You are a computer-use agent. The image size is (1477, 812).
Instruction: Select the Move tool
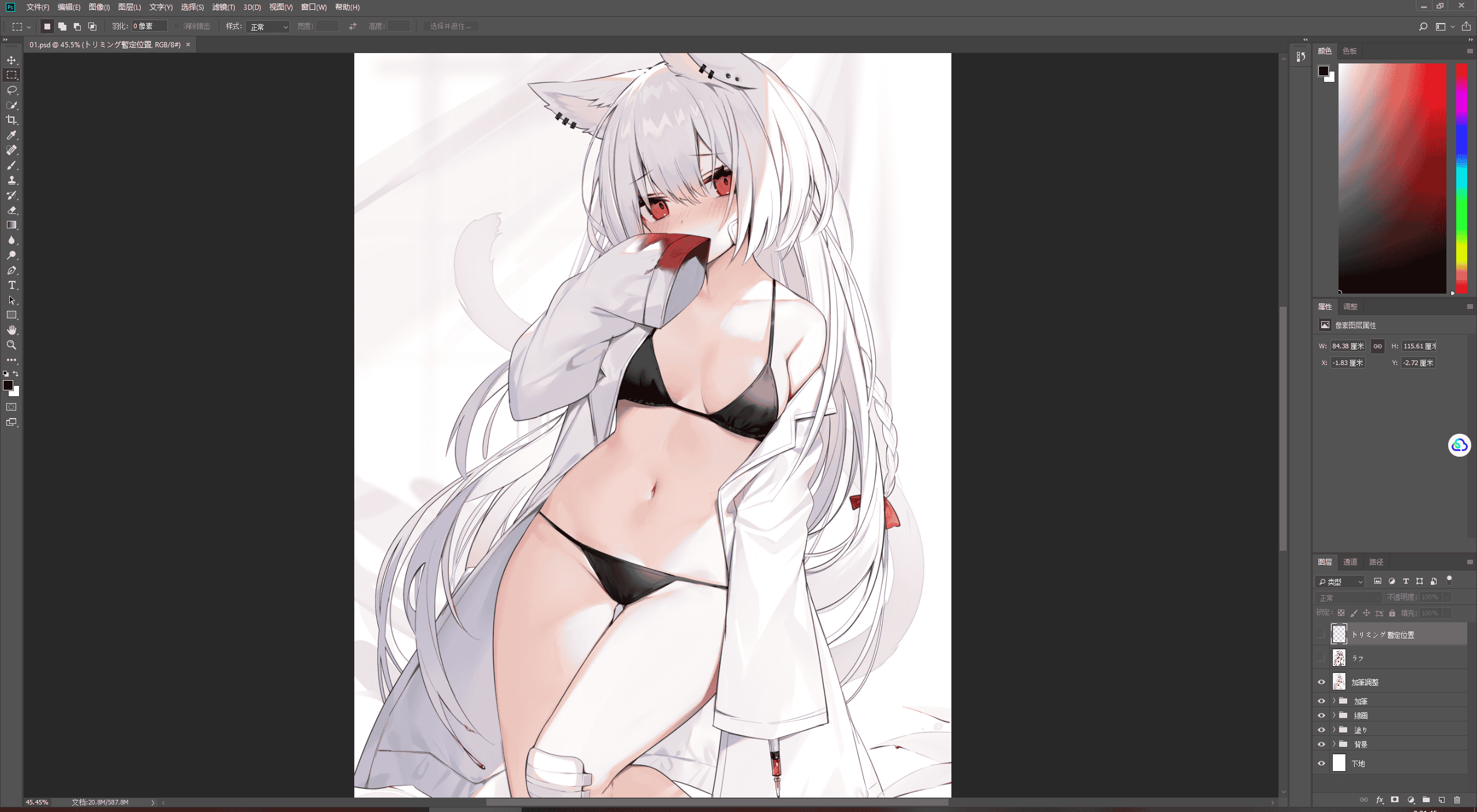tap(12, 60)
